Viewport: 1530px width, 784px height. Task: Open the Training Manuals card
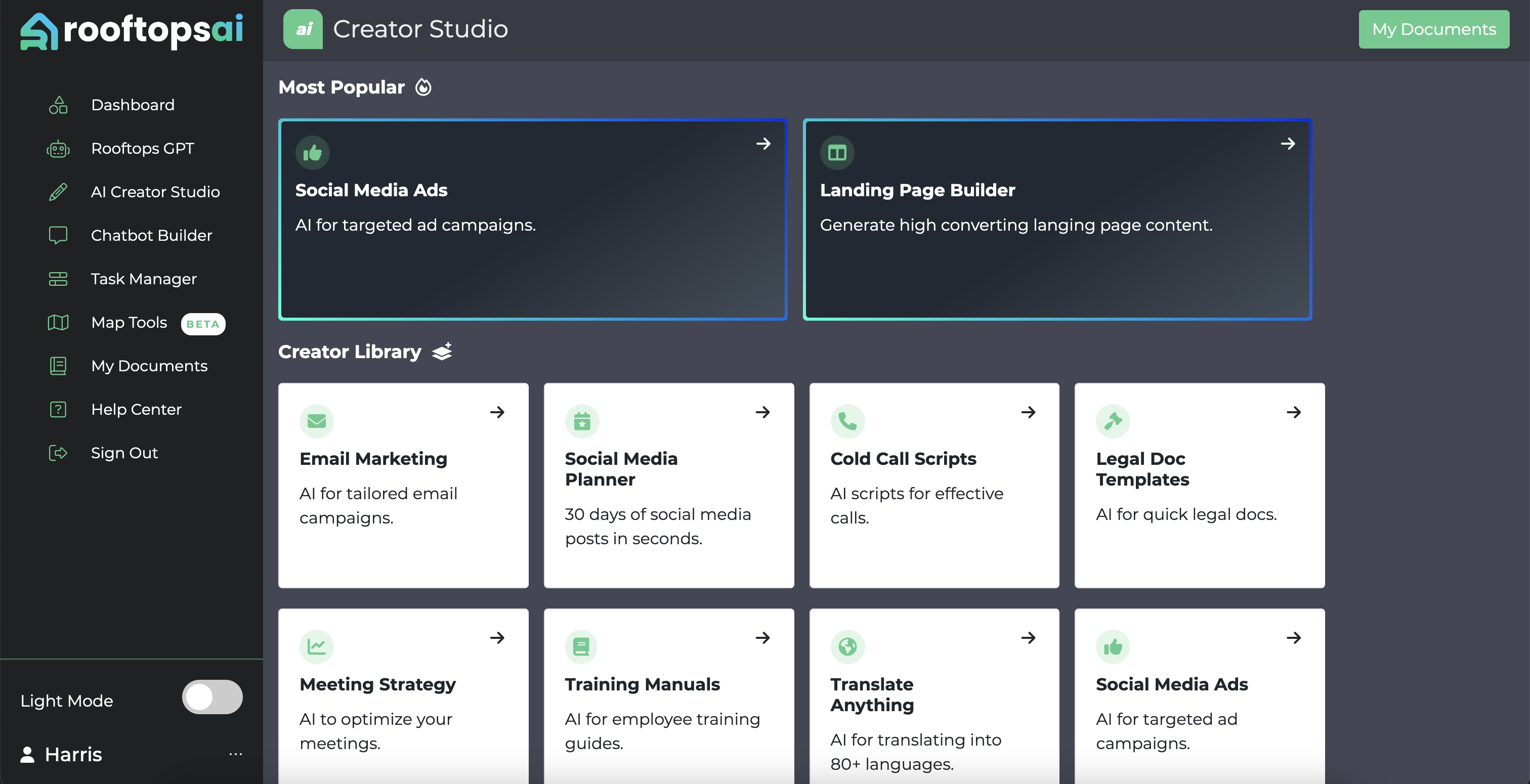tap(668, 695)
